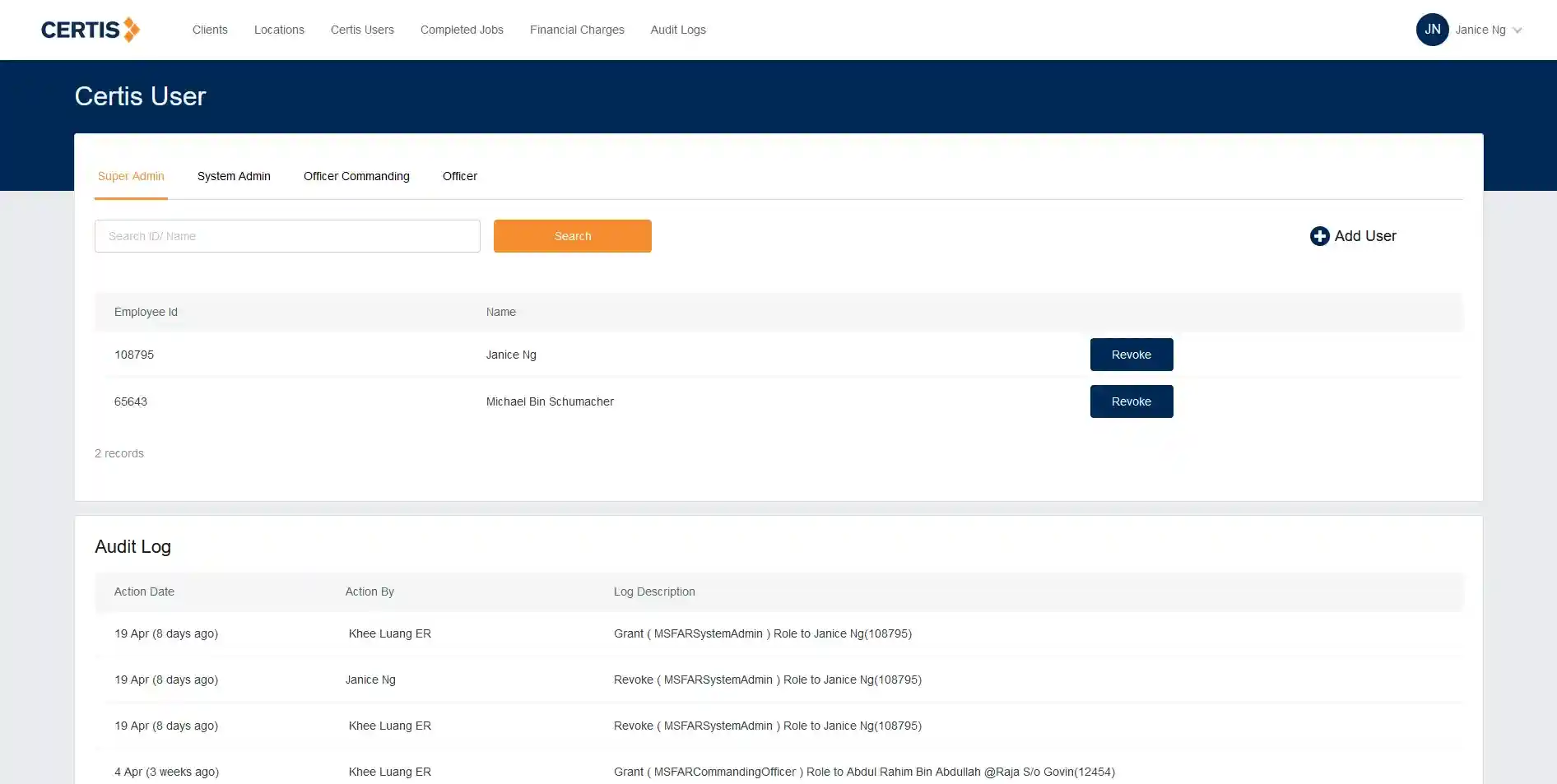Open the Locations menu
1557x784 pixels.
pyautogui.click(x=279, y=30)
